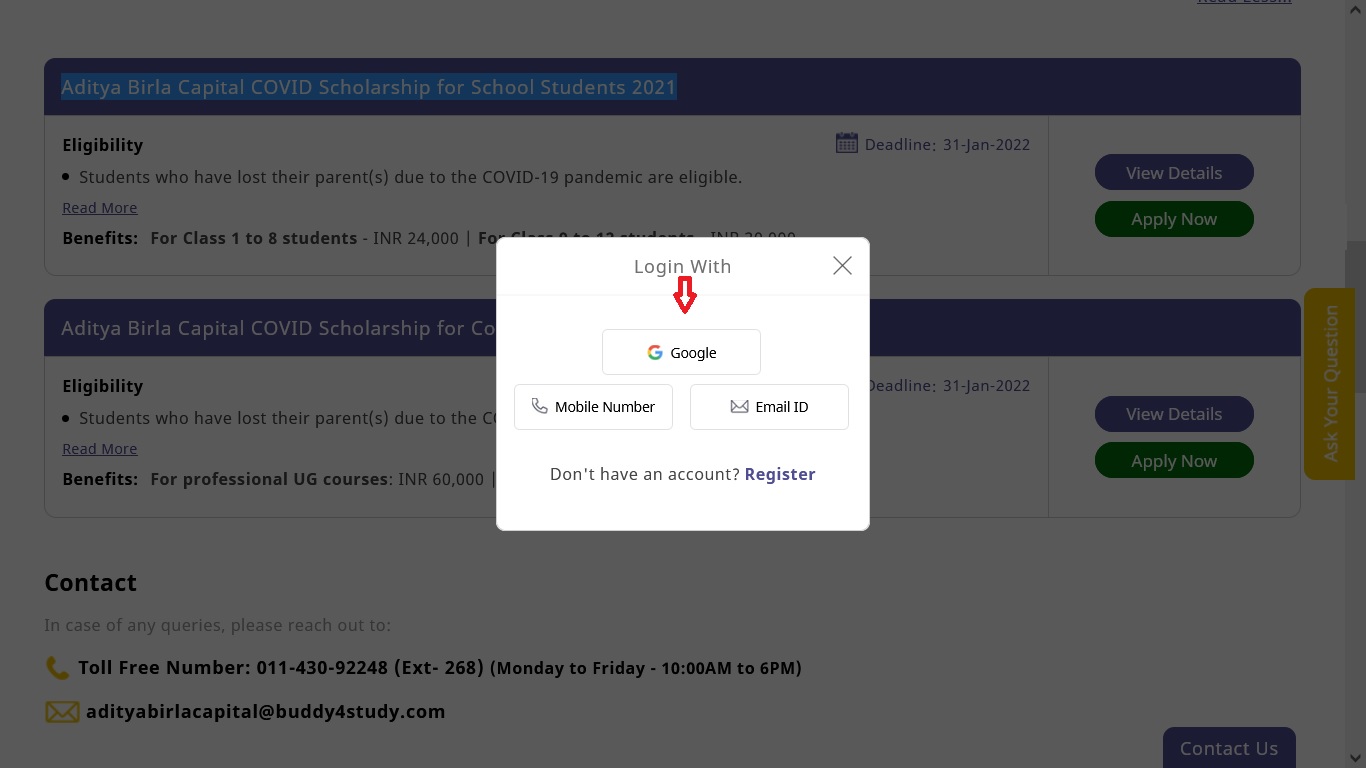This screenshot has height=768, width=1366.
Task: Expand Read More under School Students eligibility
Action: coord(99,208)
